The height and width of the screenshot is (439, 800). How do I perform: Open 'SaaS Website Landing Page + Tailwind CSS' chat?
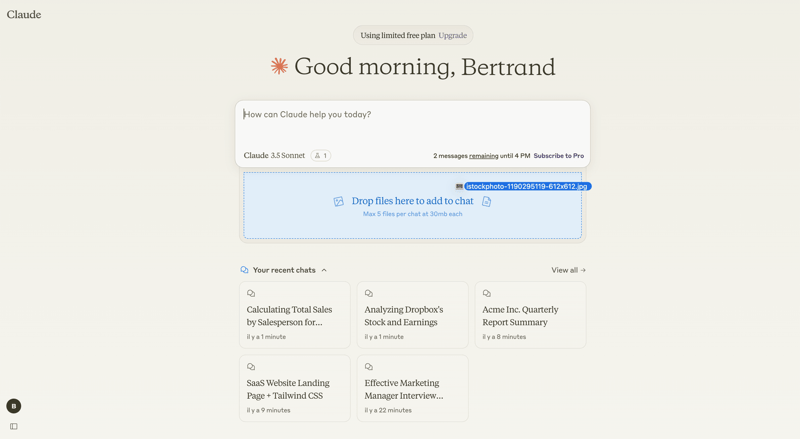[295, 388]
